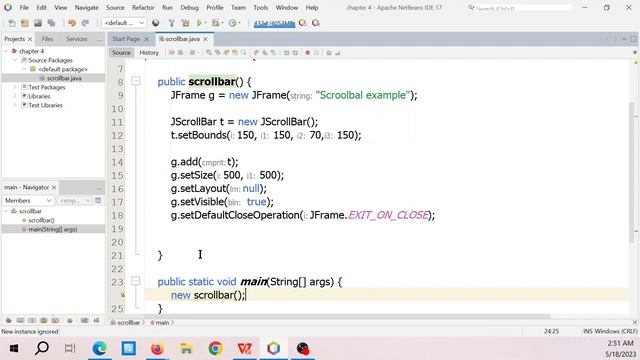Click the Build Project hammer icon
Screen dimensions: 640x360
(x=171, y=23)
